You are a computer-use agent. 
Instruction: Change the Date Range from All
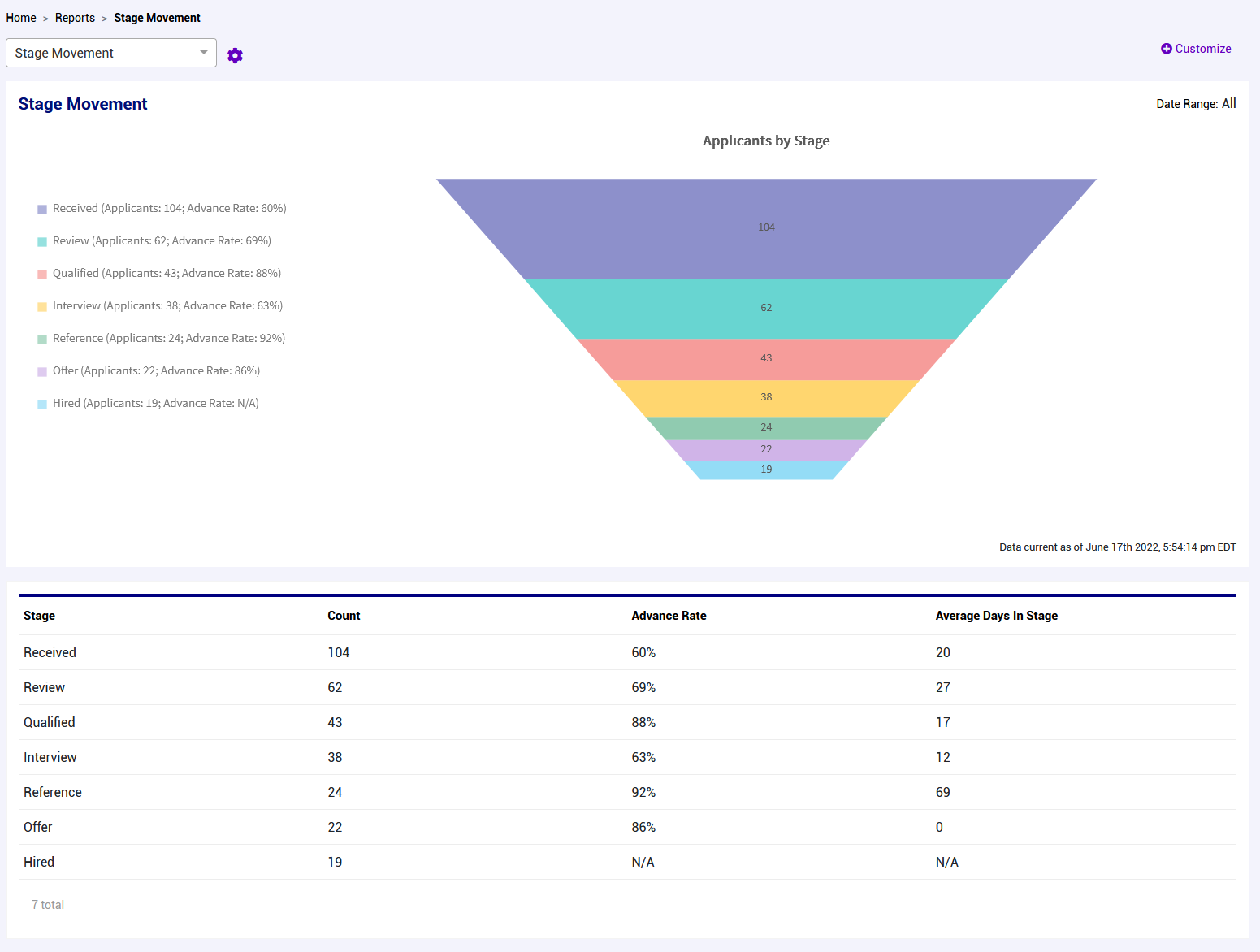click(x=1229, y=103)
